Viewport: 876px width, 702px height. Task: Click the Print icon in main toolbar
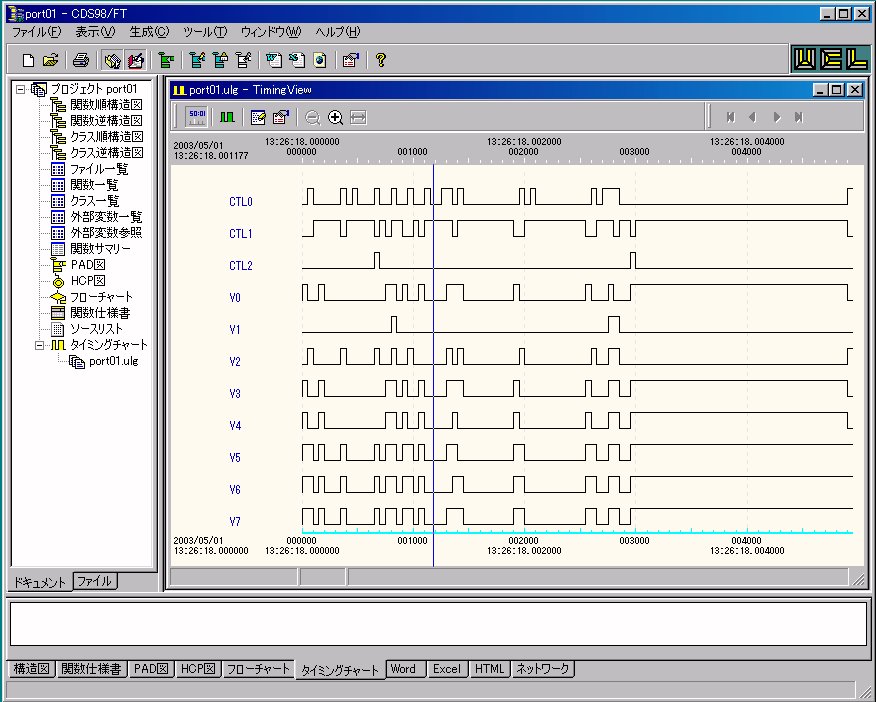coord(82,60)
